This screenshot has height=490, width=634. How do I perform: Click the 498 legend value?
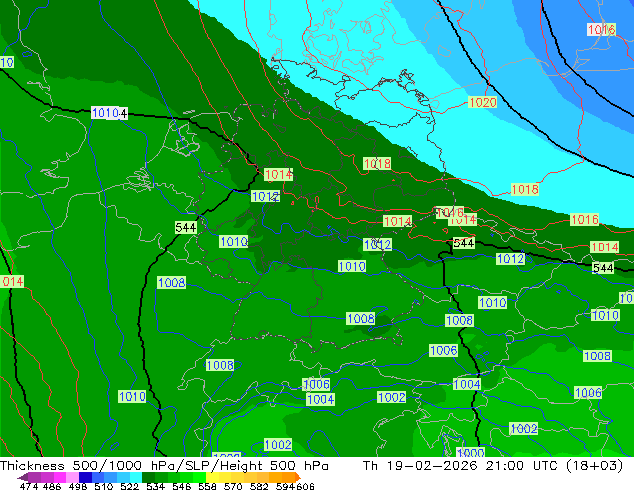78,486
